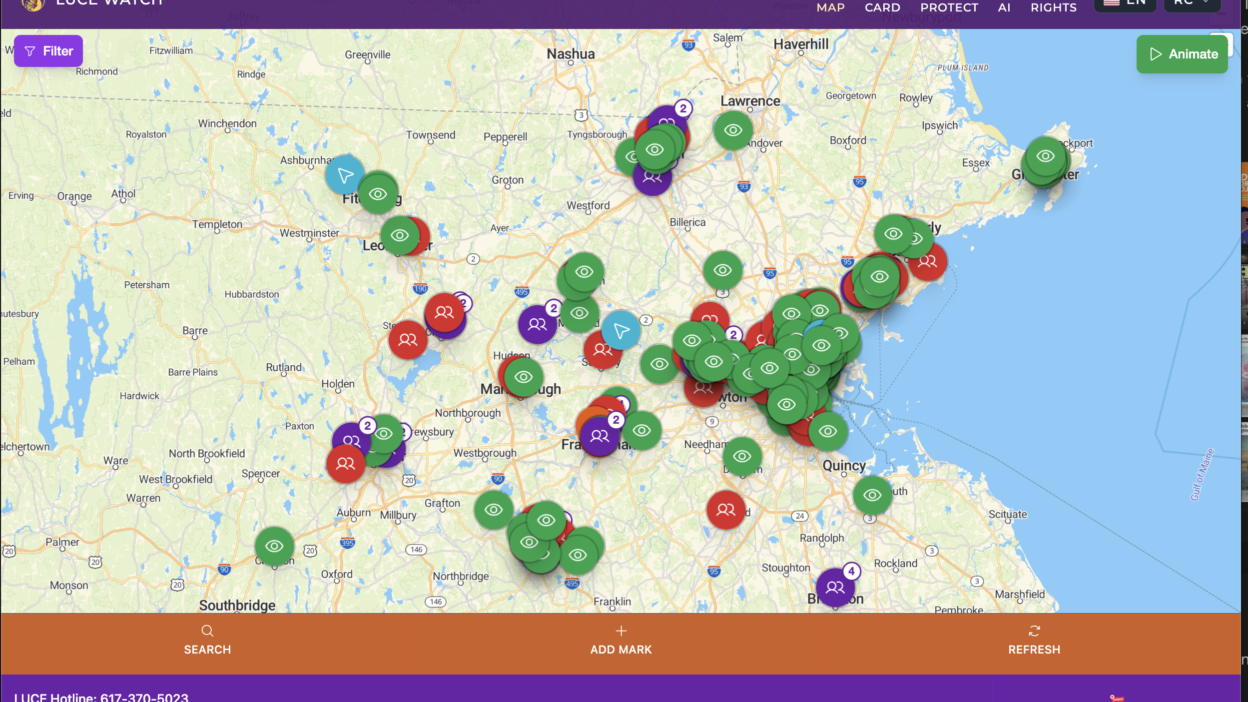The width and height of the screenshot is (1248, 702).
Task: Click the green eye marker near Gloucester
Action: pos(1045,156)
